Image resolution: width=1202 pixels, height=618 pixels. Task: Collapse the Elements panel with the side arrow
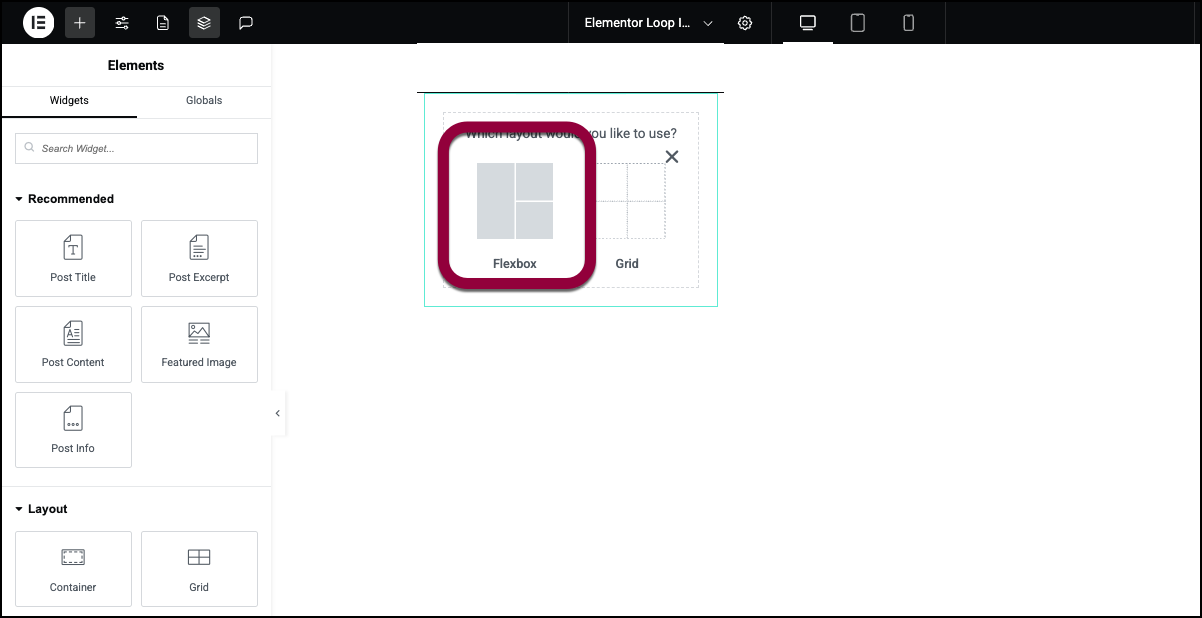(x=278, y=413)
